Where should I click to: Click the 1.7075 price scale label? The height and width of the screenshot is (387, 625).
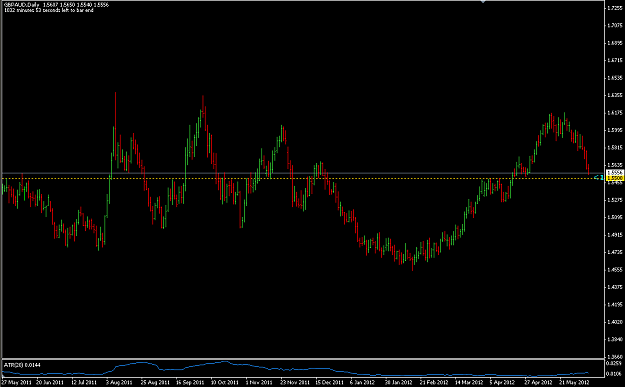(x=614, y=25)
